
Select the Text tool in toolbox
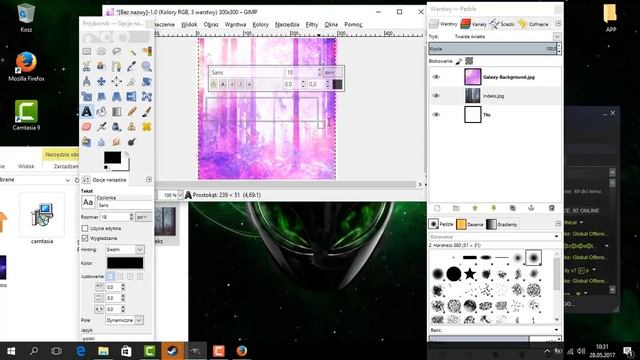[87, 111]
